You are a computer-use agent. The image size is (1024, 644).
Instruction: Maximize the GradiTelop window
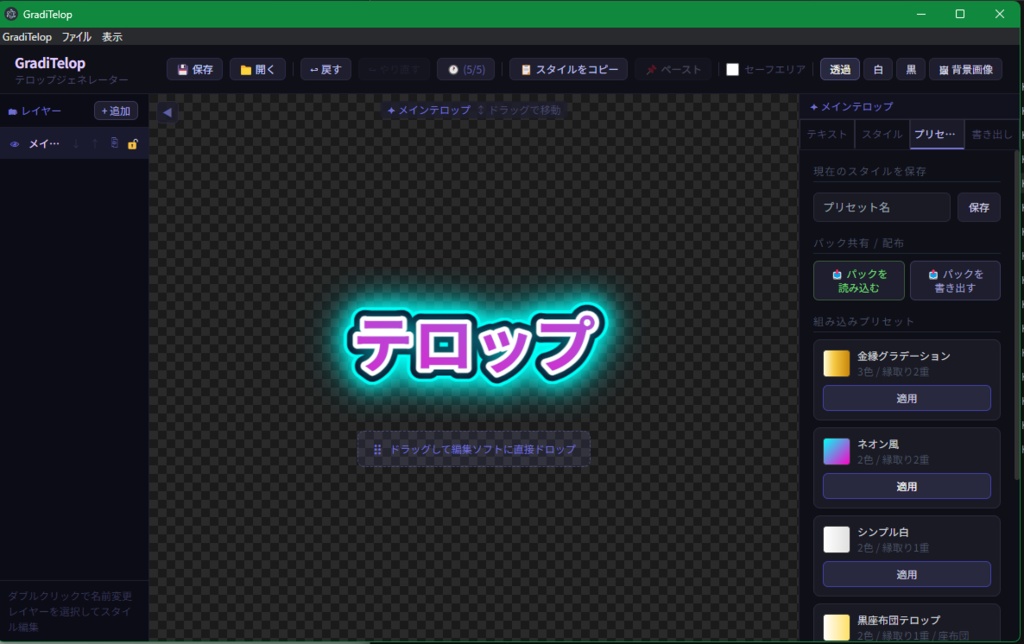960,14
